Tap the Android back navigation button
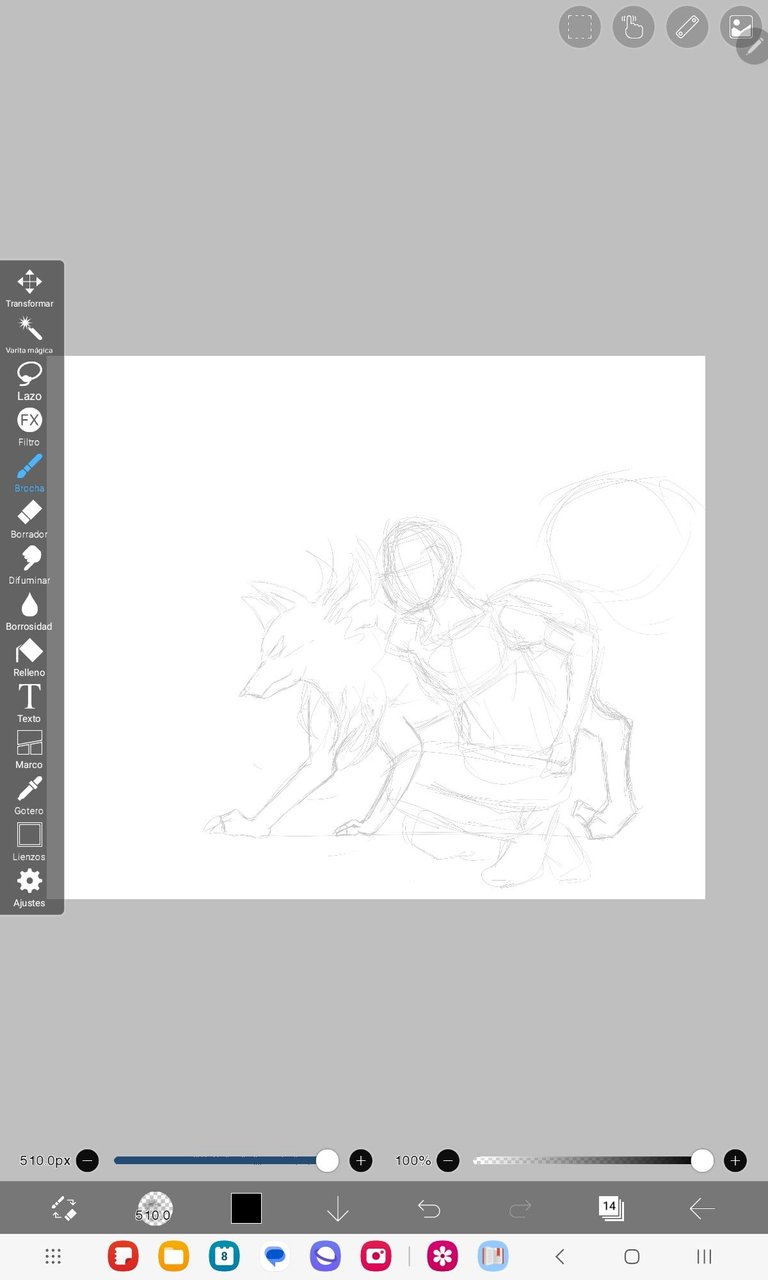The image size is (768, 1280). pyautogui.click(x=560, y=1256)
